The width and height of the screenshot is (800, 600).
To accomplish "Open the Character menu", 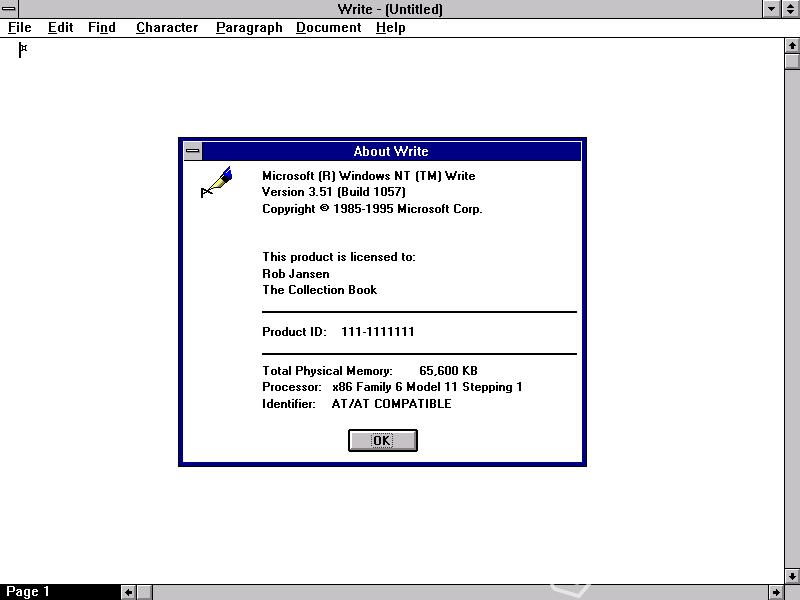I will (x=167, y=28).
